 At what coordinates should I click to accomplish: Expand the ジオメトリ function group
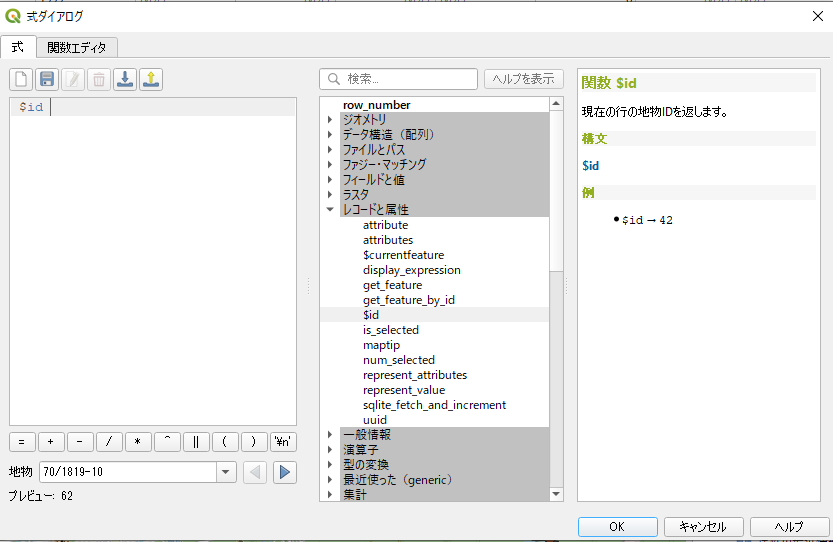click(330, 120)
